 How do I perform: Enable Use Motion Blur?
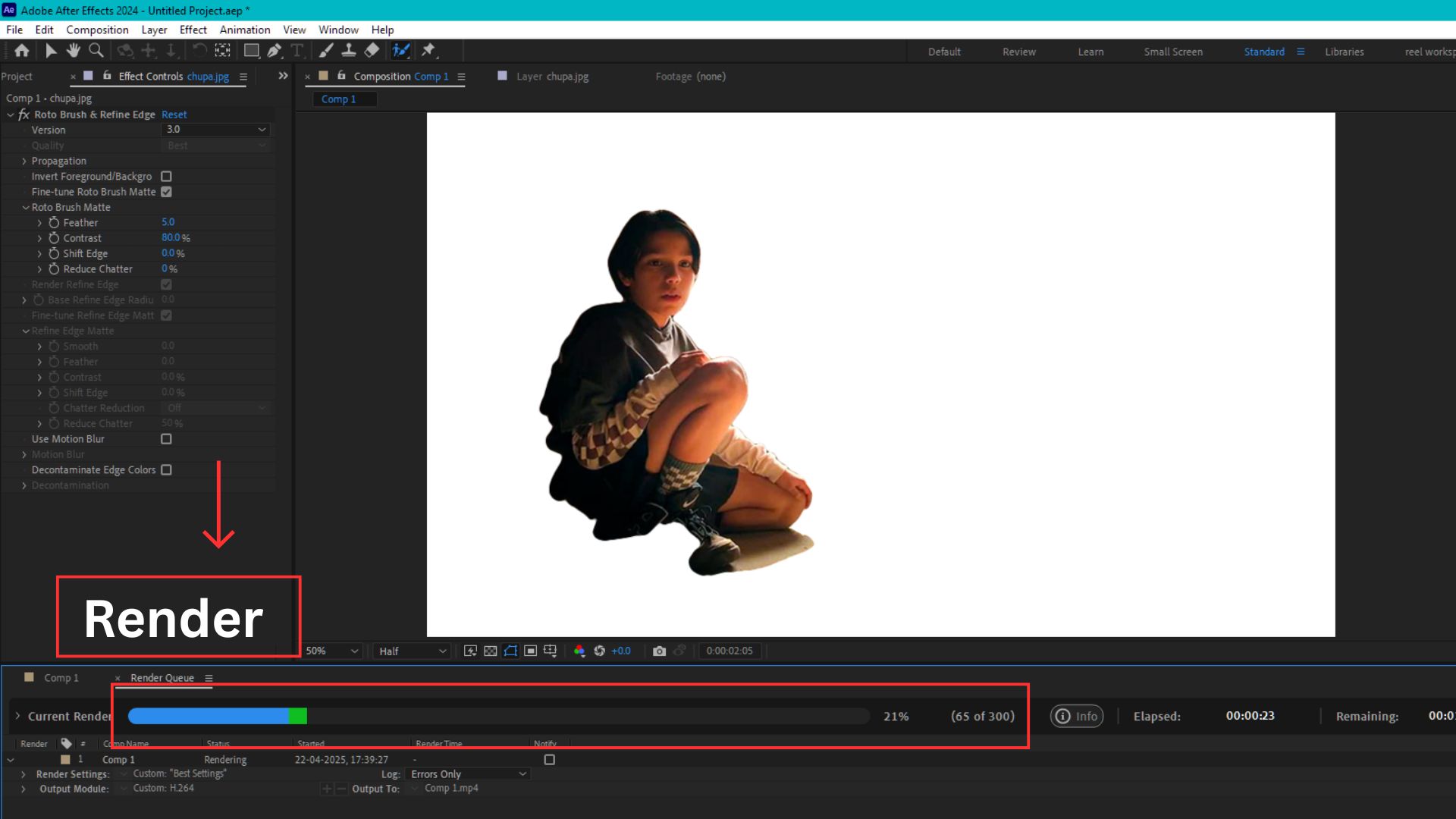[x=166, y=439]
